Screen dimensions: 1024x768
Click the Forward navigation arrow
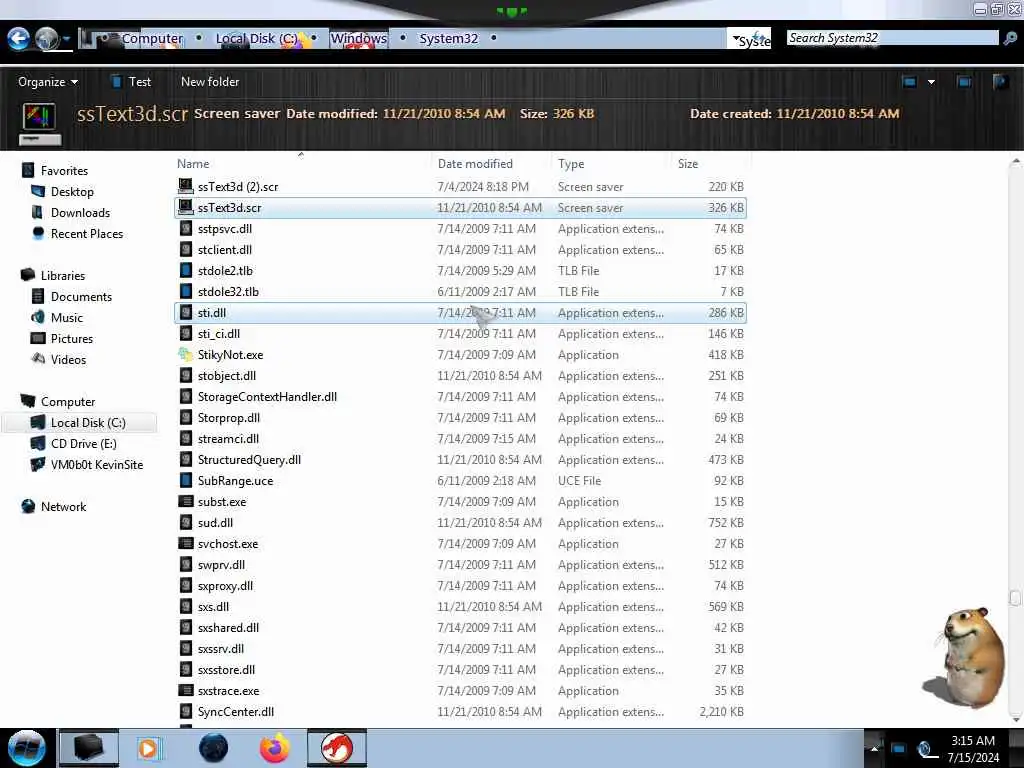pos(46,39)
